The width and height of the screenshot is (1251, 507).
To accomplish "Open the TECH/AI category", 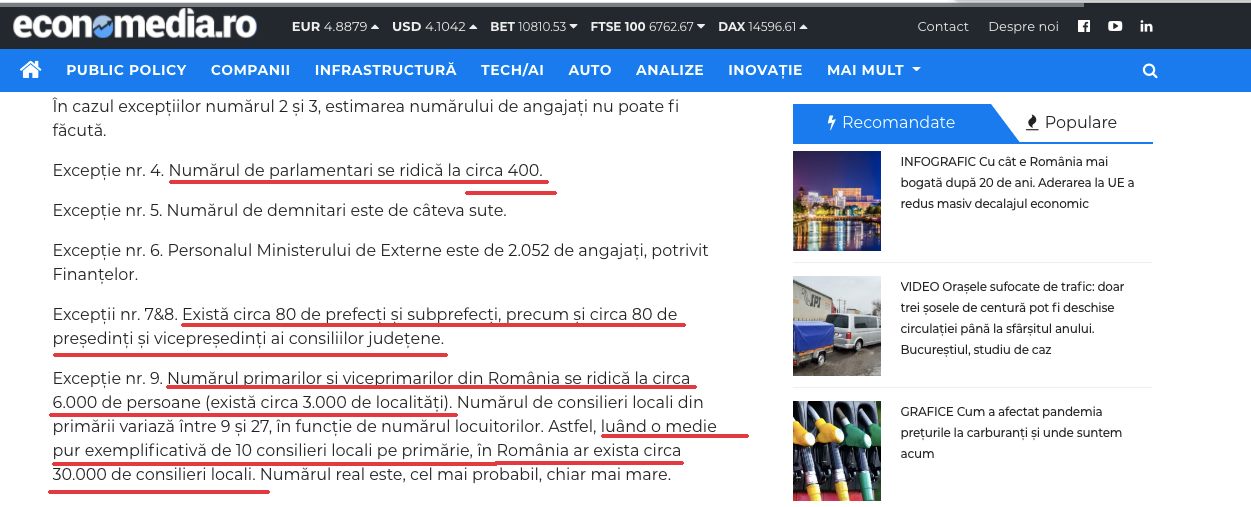I will pos(512,70).
